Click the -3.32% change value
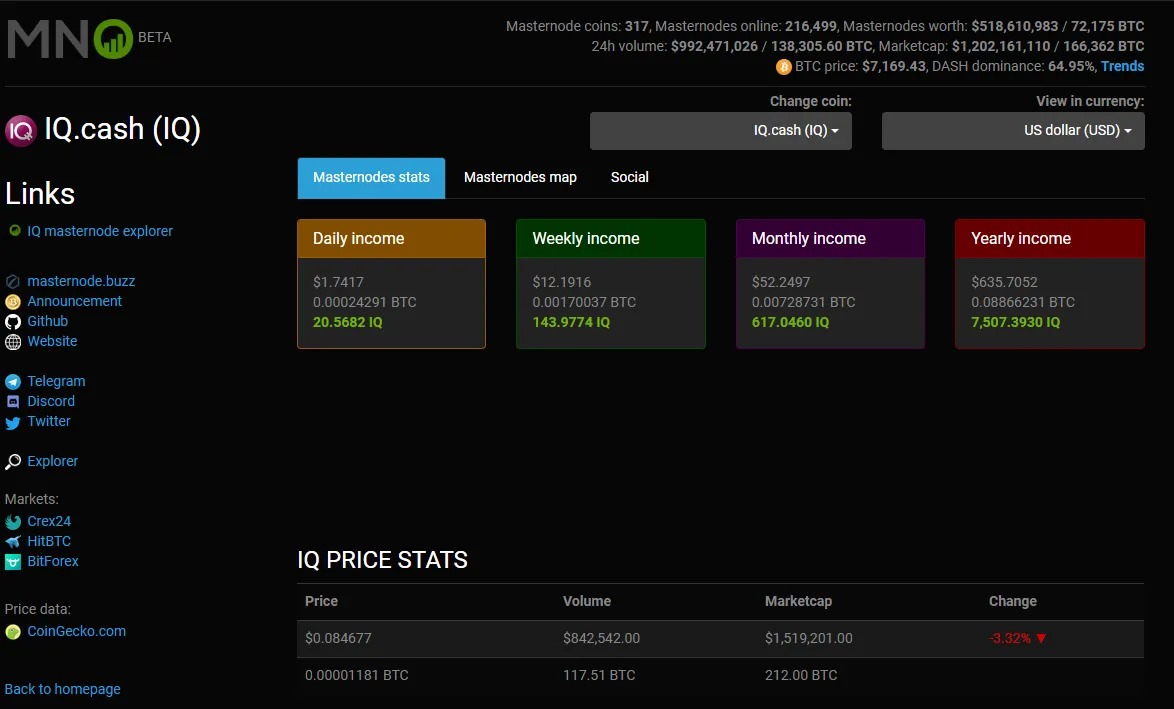The height and width of the screenshot is (709, 1174). pos(1009,639)
